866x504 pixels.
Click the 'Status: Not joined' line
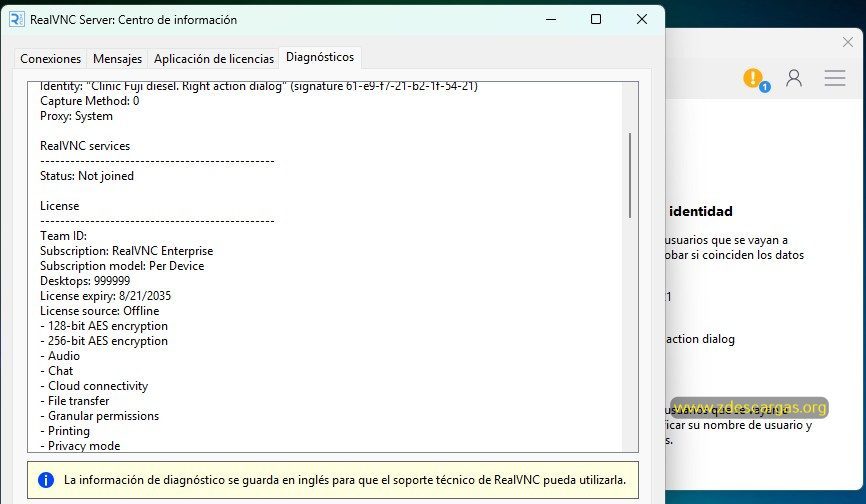87,176
